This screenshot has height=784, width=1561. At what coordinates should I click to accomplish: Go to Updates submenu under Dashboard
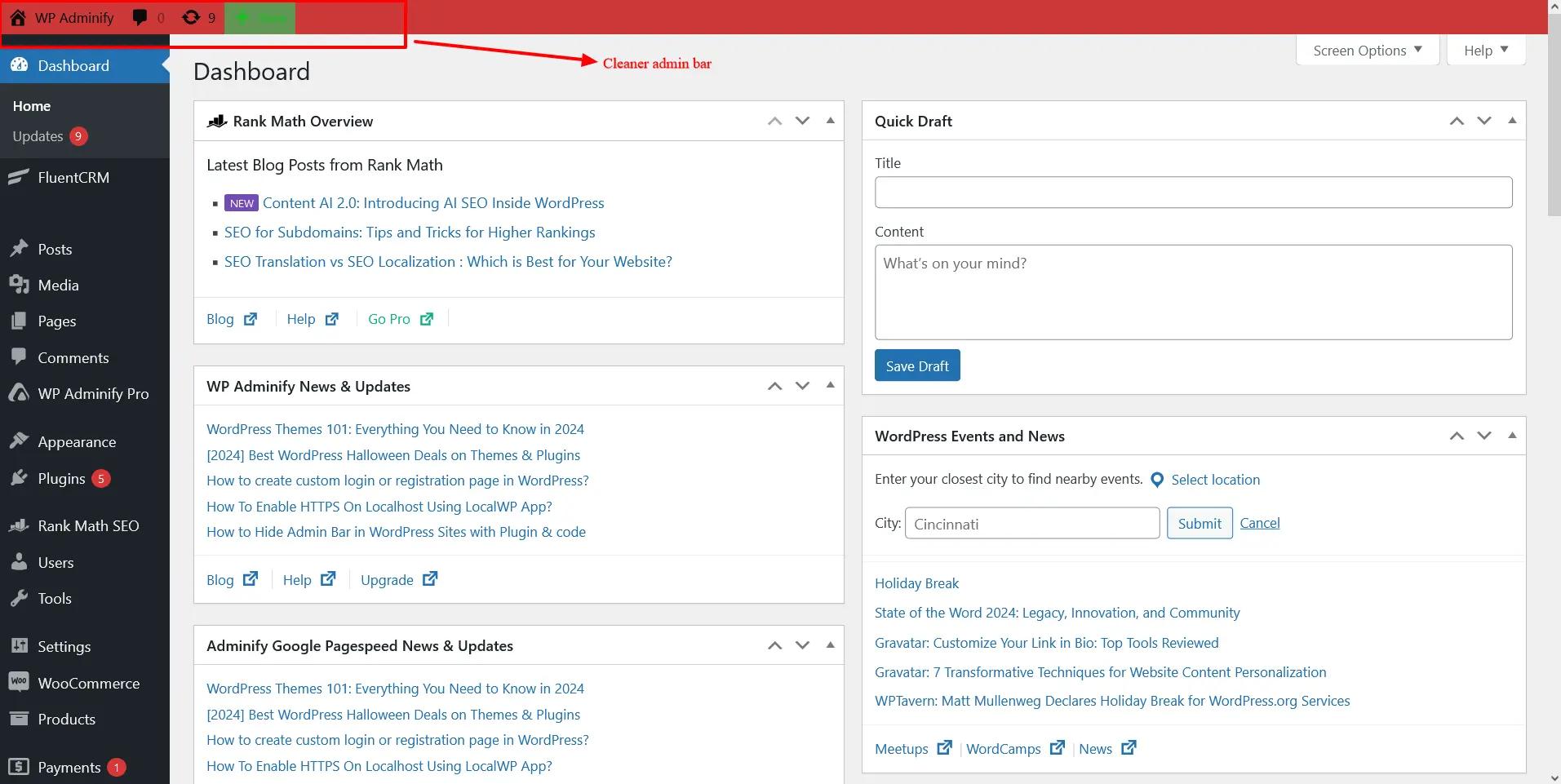pos(38,136)
